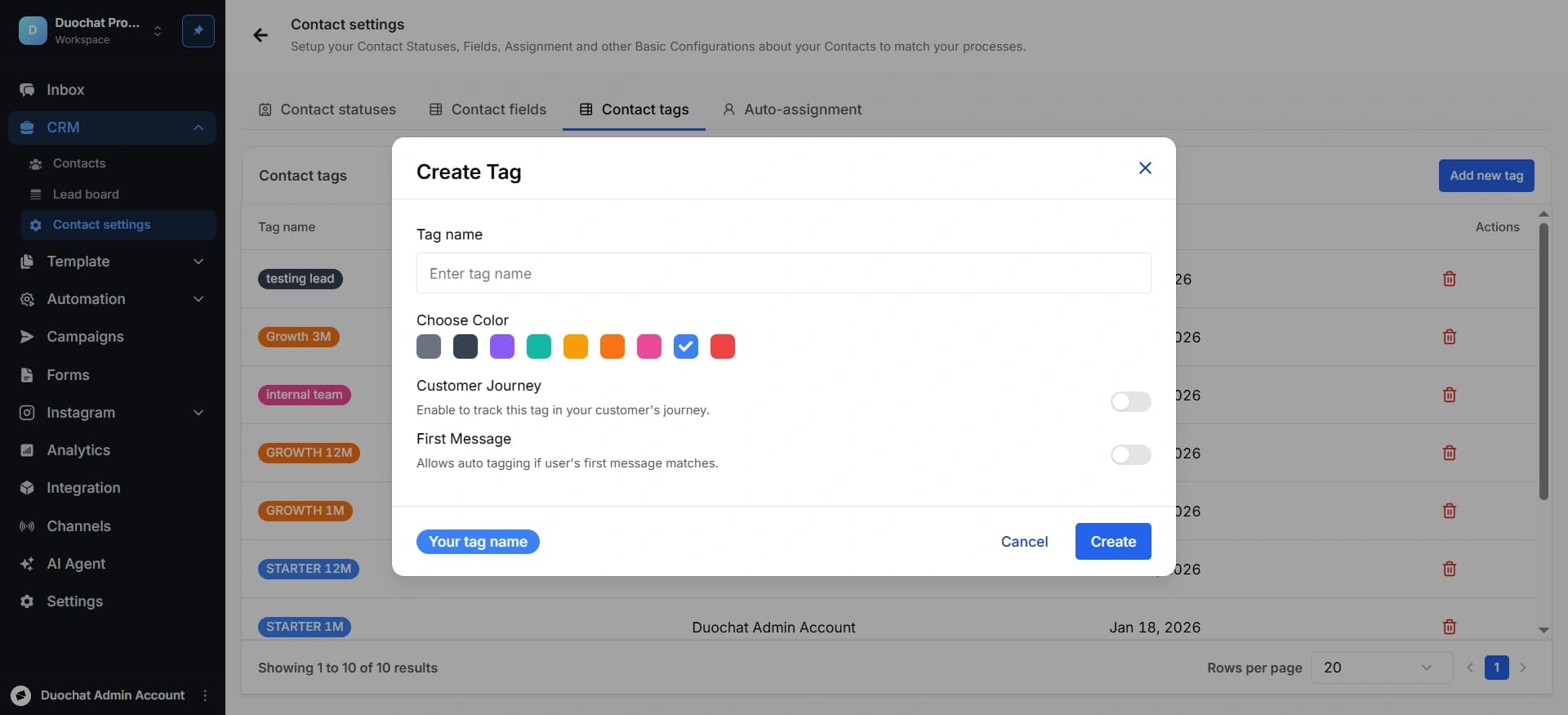This screenshot has width=1568, height=715.
Task: Open the Inbox from sidebar
Action: click(x=112, y=90)
